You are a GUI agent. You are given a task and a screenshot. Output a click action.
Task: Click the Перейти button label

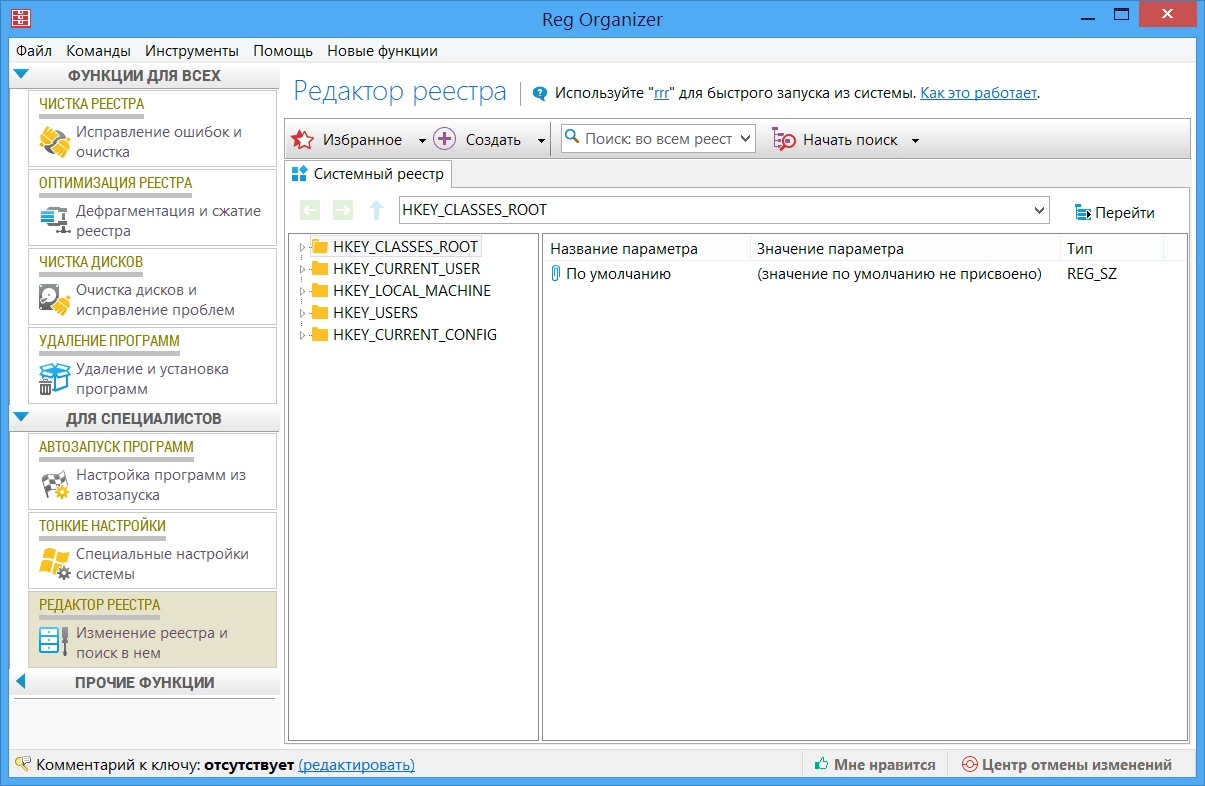point(1125,212)
